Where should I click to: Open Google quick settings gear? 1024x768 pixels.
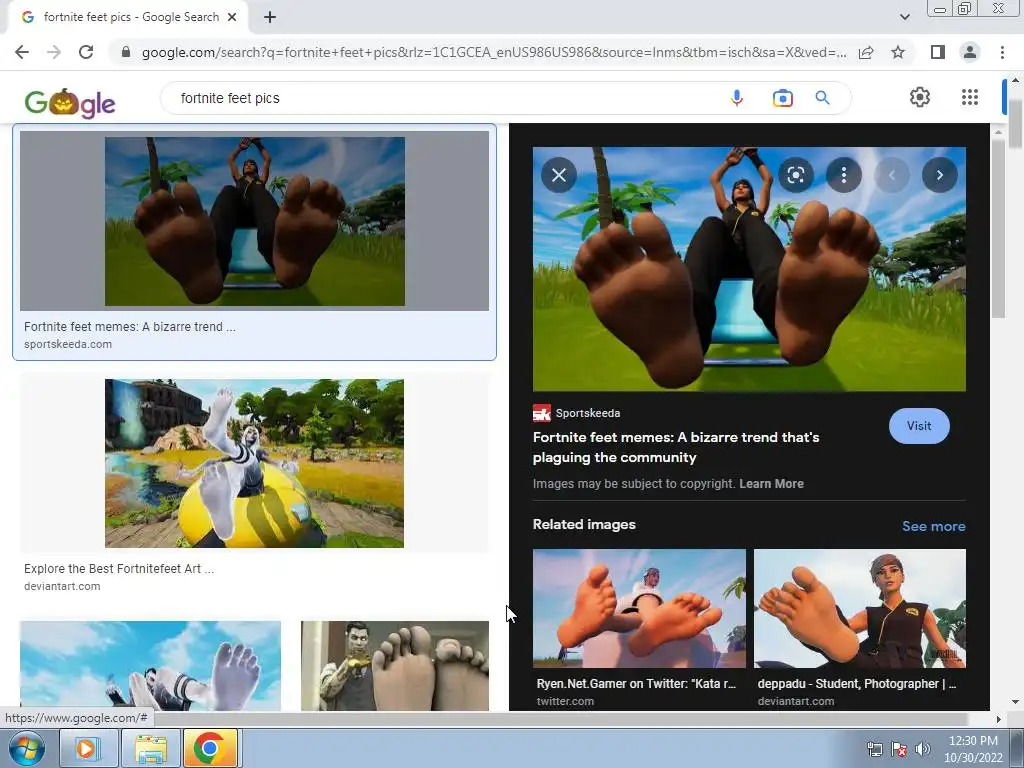(x=920, y=97)
